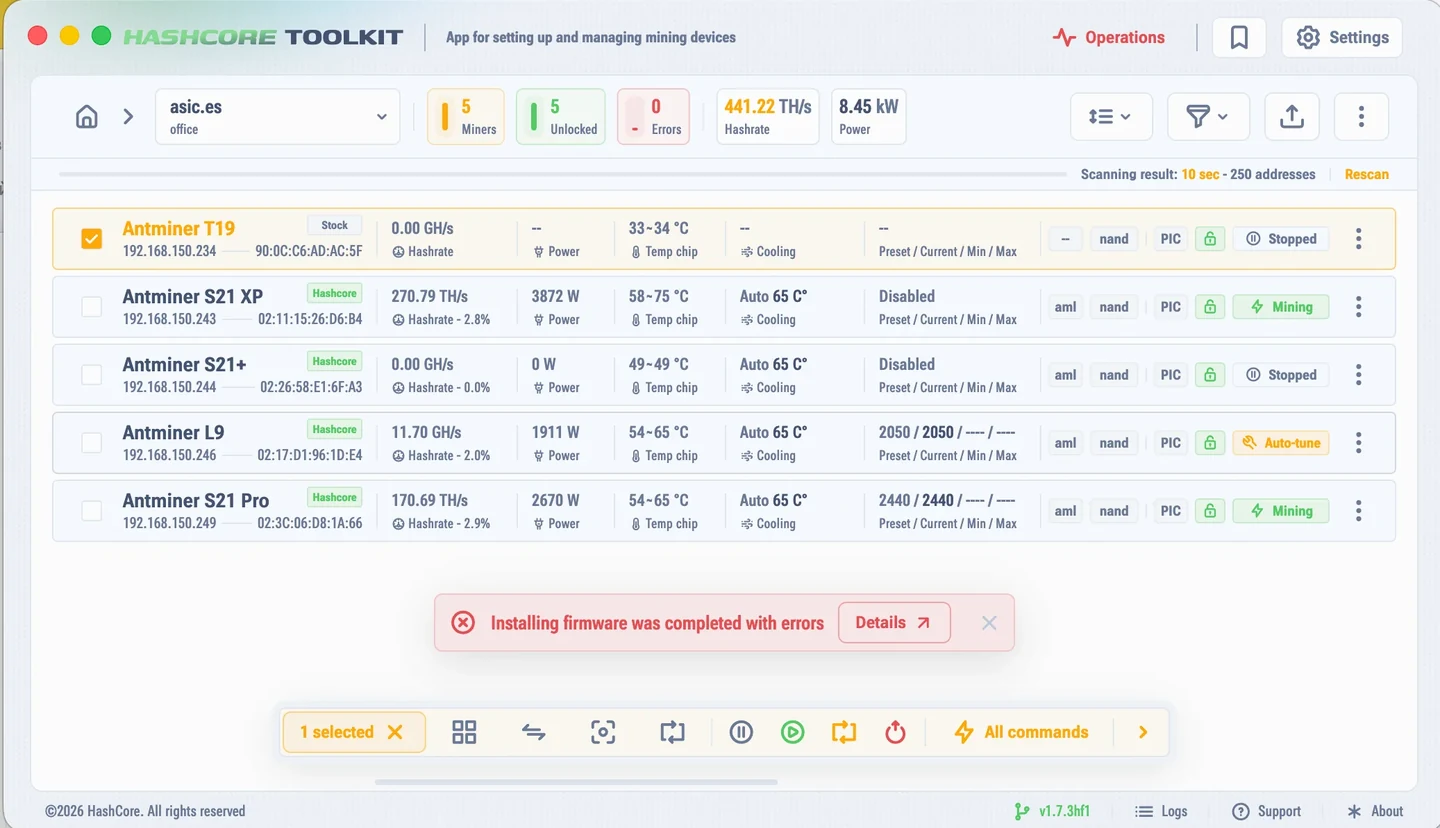Click the v1.7.3hf1 version indicator

pos(1053,811)
